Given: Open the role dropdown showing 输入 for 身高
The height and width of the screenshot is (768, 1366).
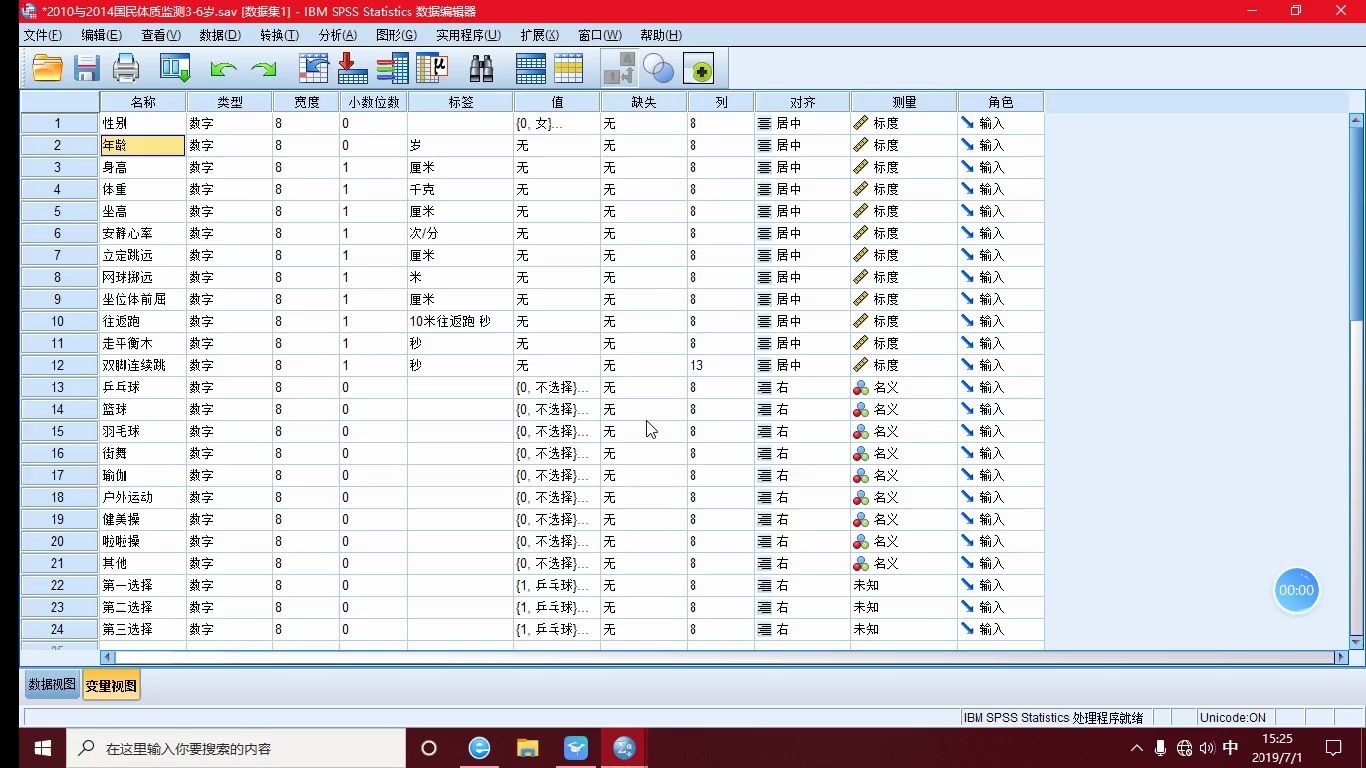Looking at the screenshot, I should pos(999,167).
